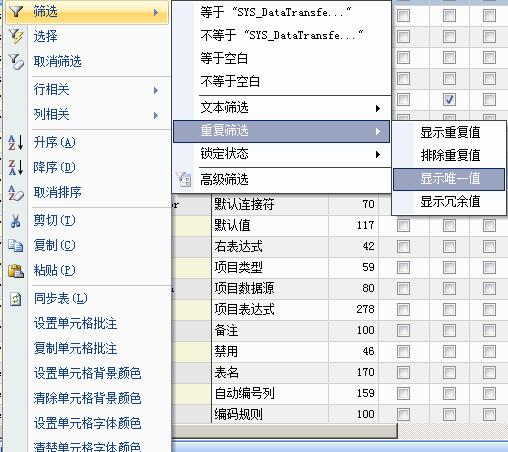Uncheck the checked checkbox in the grid
Screen dimensions: 508x452
tap(449, 99)
